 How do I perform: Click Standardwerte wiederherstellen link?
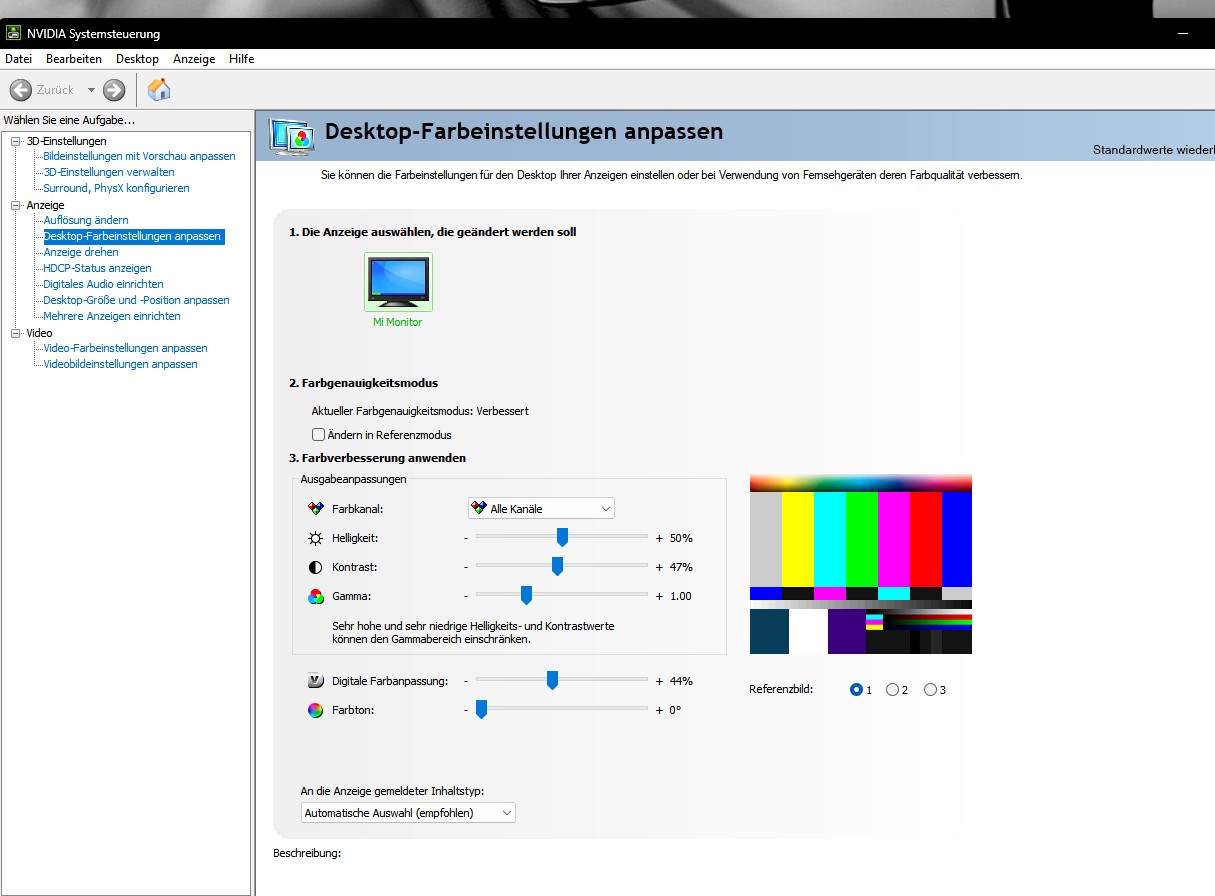[x=1153, y=151]
